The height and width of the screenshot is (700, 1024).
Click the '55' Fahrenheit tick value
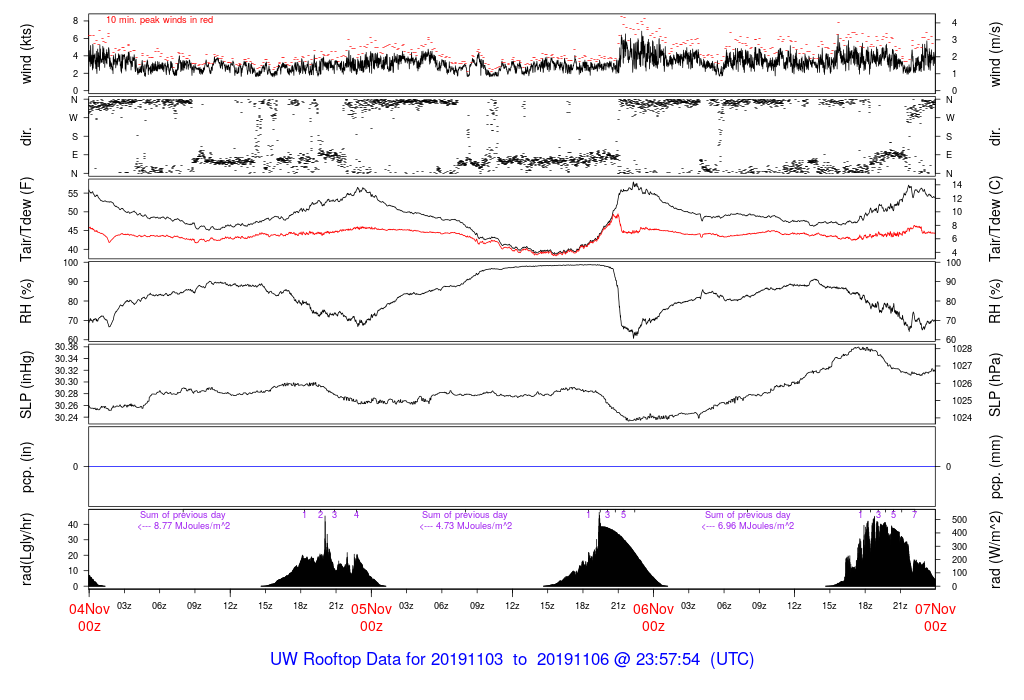pyautogui.click(x=73, y=193)
